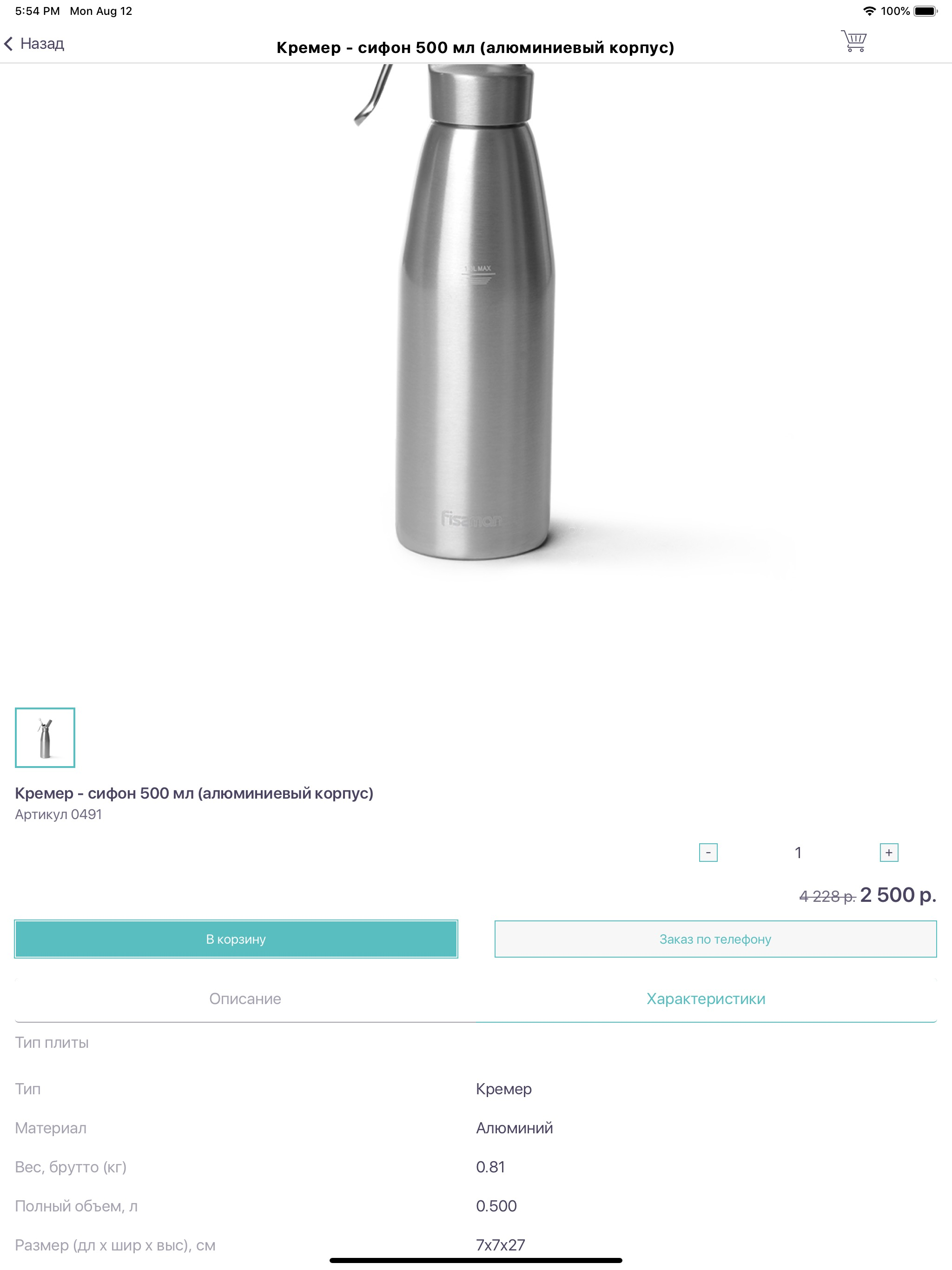Image resolution: width=952 pixels, height=1270 pixels.
Task: Tap the home indicator bar
Action: pos(476,1260)
